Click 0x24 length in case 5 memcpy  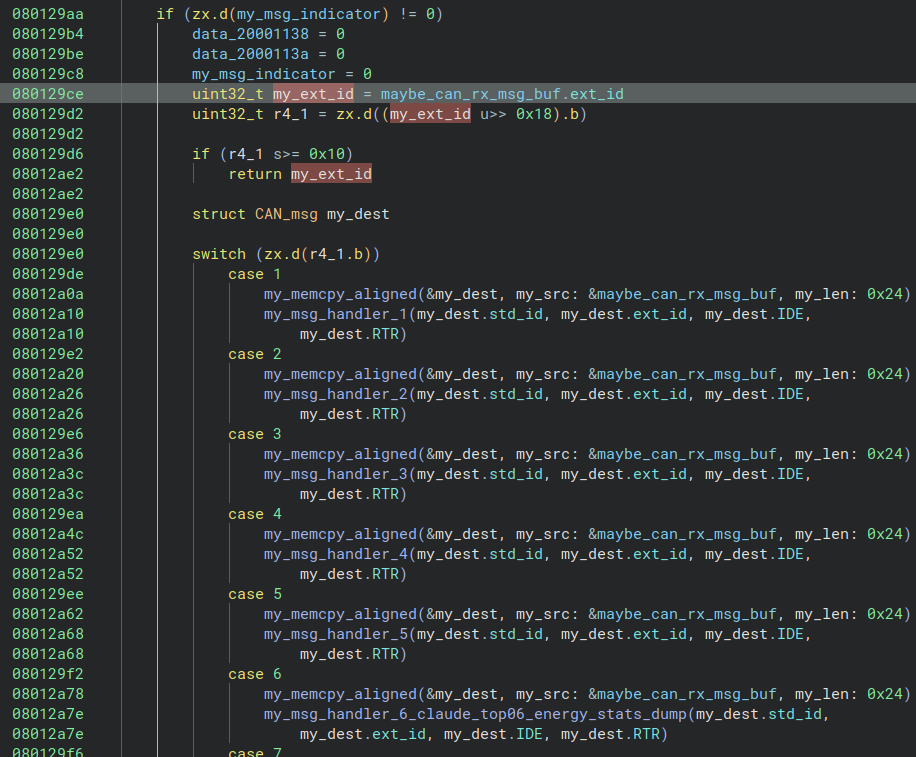(x=884, y=614)
